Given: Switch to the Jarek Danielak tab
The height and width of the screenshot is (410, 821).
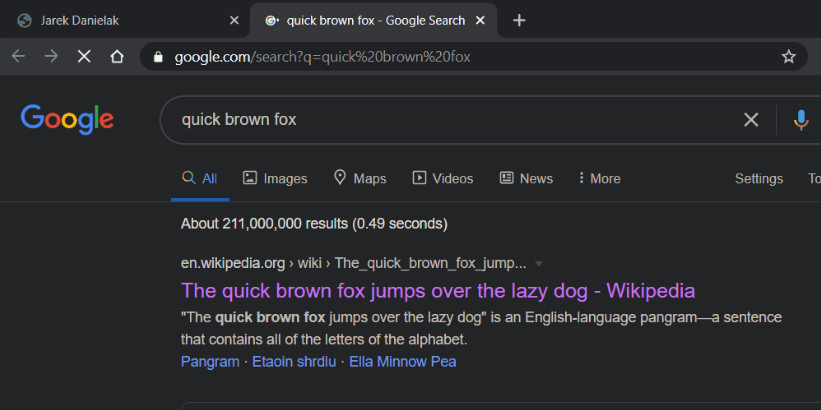Looking at the screenshot, I should pos(124,20).
